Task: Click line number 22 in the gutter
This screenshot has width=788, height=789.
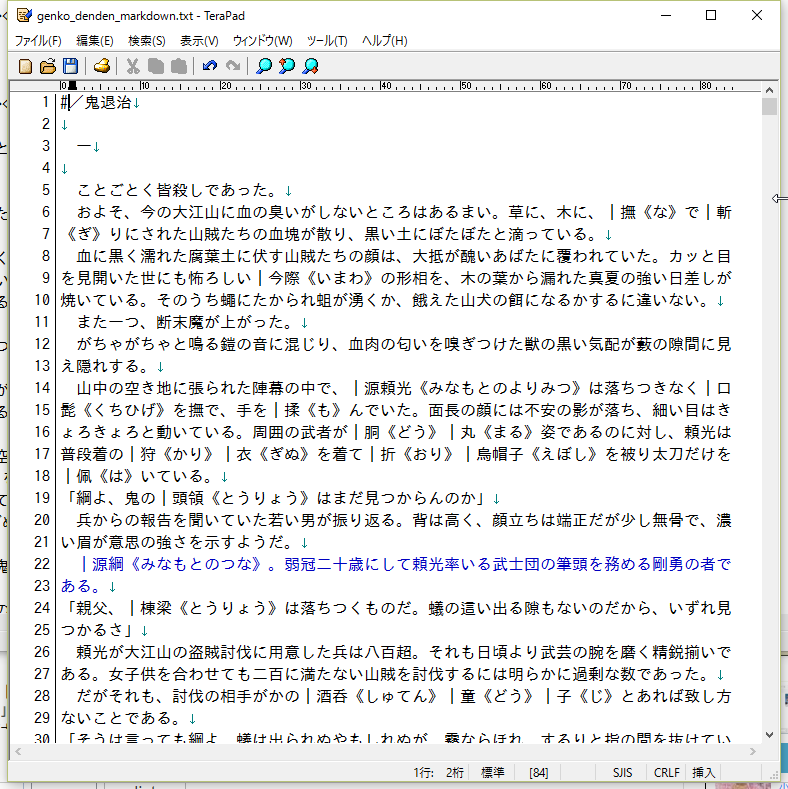Action: (42, 564)
